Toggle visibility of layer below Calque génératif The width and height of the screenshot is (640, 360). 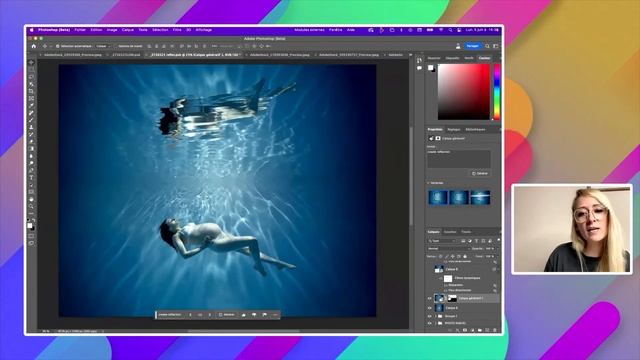(x=429, y=308)
